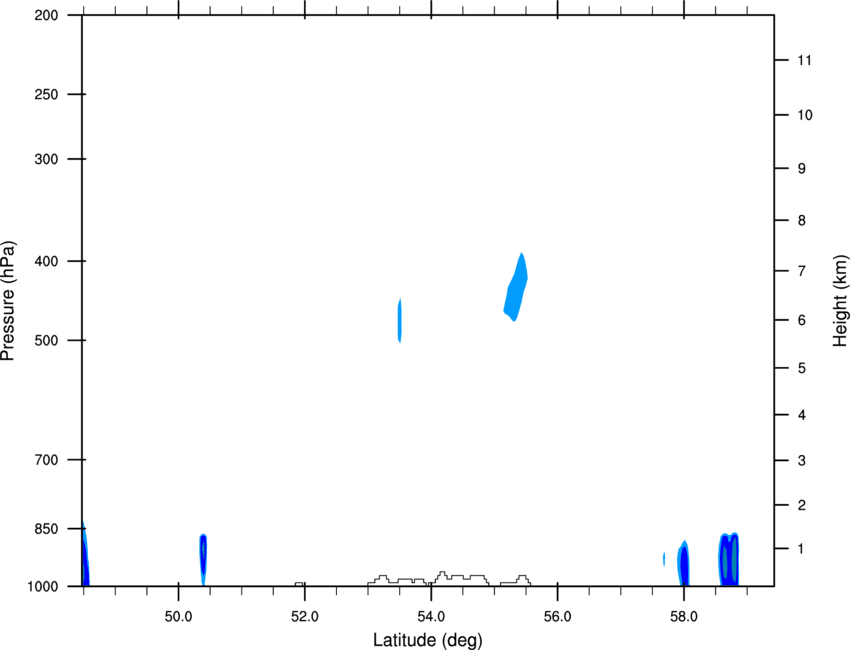850x650 pixels.
Task: Select the 300 pressure tick label
Action: click(x=46, y=159)
